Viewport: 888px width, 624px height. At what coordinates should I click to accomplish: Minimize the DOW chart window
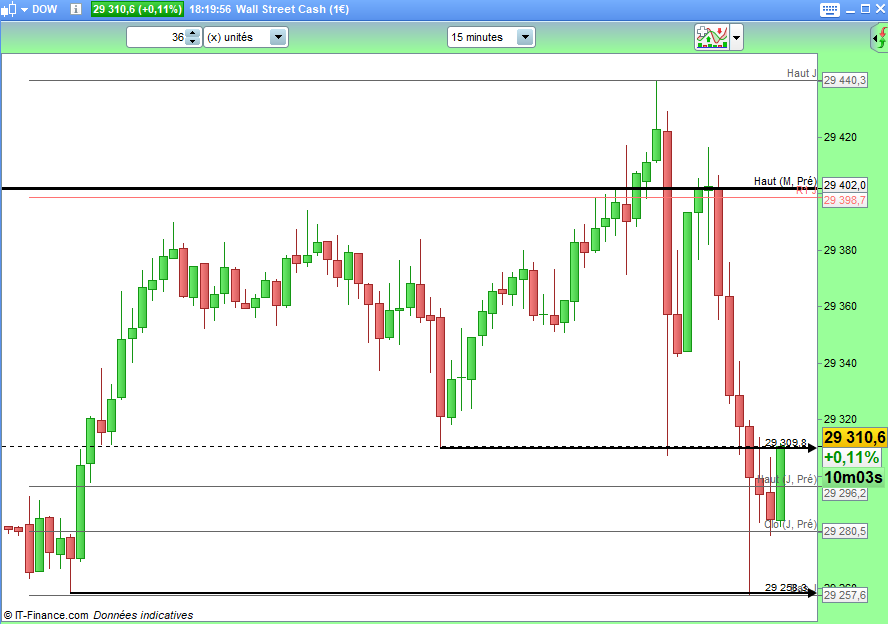point(851,10)
